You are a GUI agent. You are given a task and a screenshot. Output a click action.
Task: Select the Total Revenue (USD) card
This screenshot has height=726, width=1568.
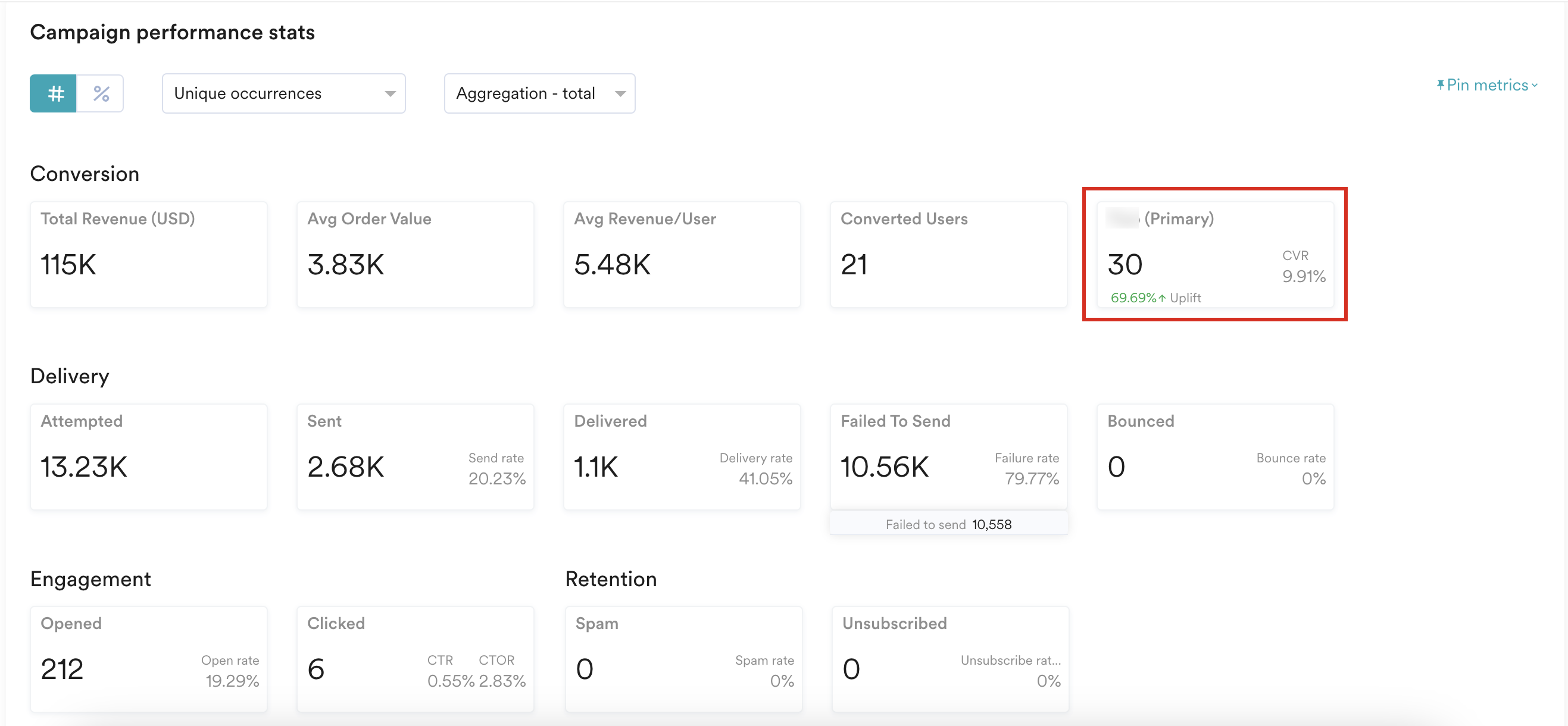(148, 254)
